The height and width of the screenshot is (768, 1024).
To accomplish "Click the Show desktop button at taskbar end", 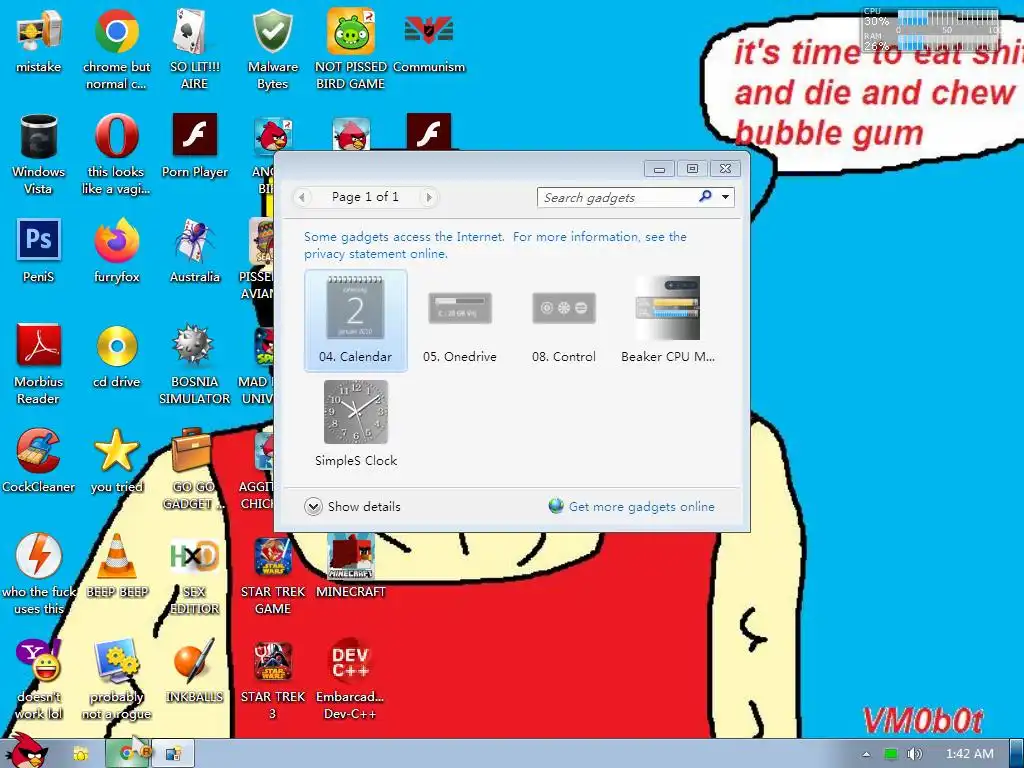I will click(x=1016, y=754).
